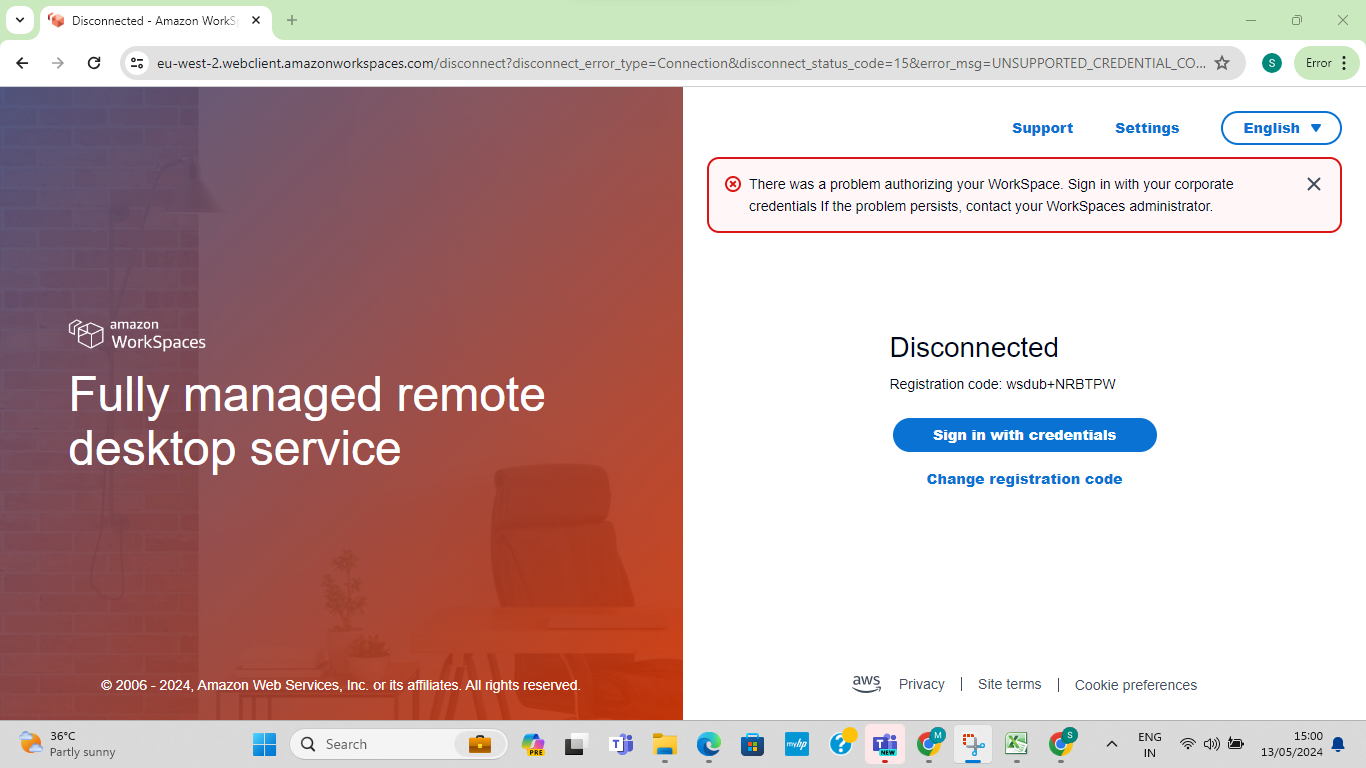Click the ENG IN language indicator
The width and height of the screenshot is (1366, 768).
pos(1150,744)
